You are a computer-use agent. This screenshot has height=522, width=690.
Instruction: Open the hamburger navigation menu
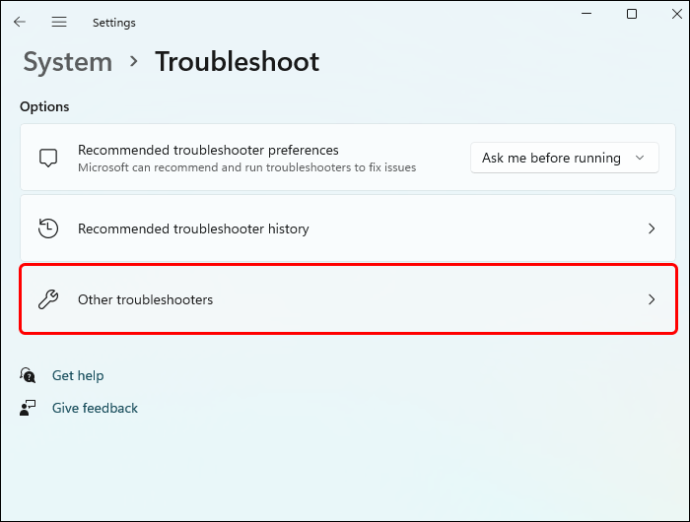pos(59,22)
